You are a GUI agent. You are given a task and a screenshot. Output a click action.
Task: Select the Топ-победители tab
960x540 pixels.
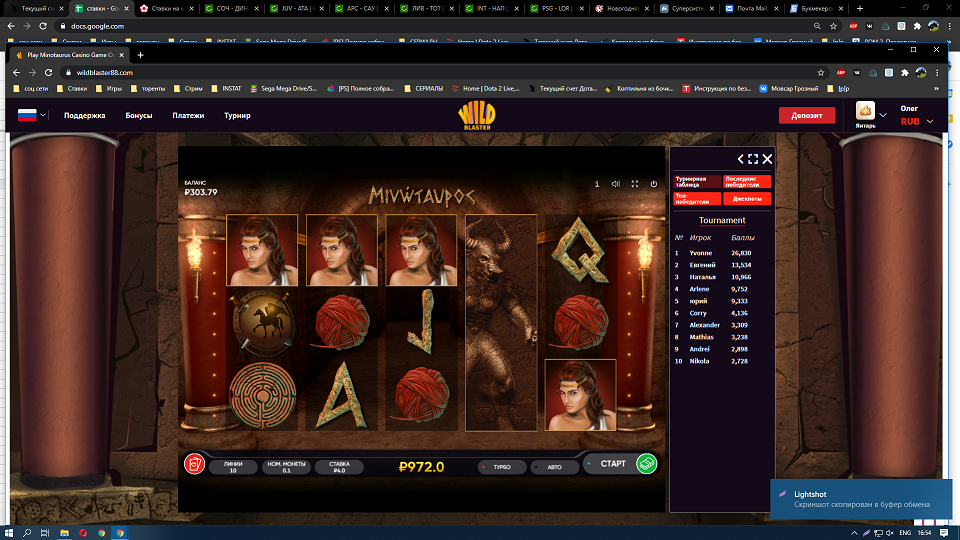(x=697, y=198)
